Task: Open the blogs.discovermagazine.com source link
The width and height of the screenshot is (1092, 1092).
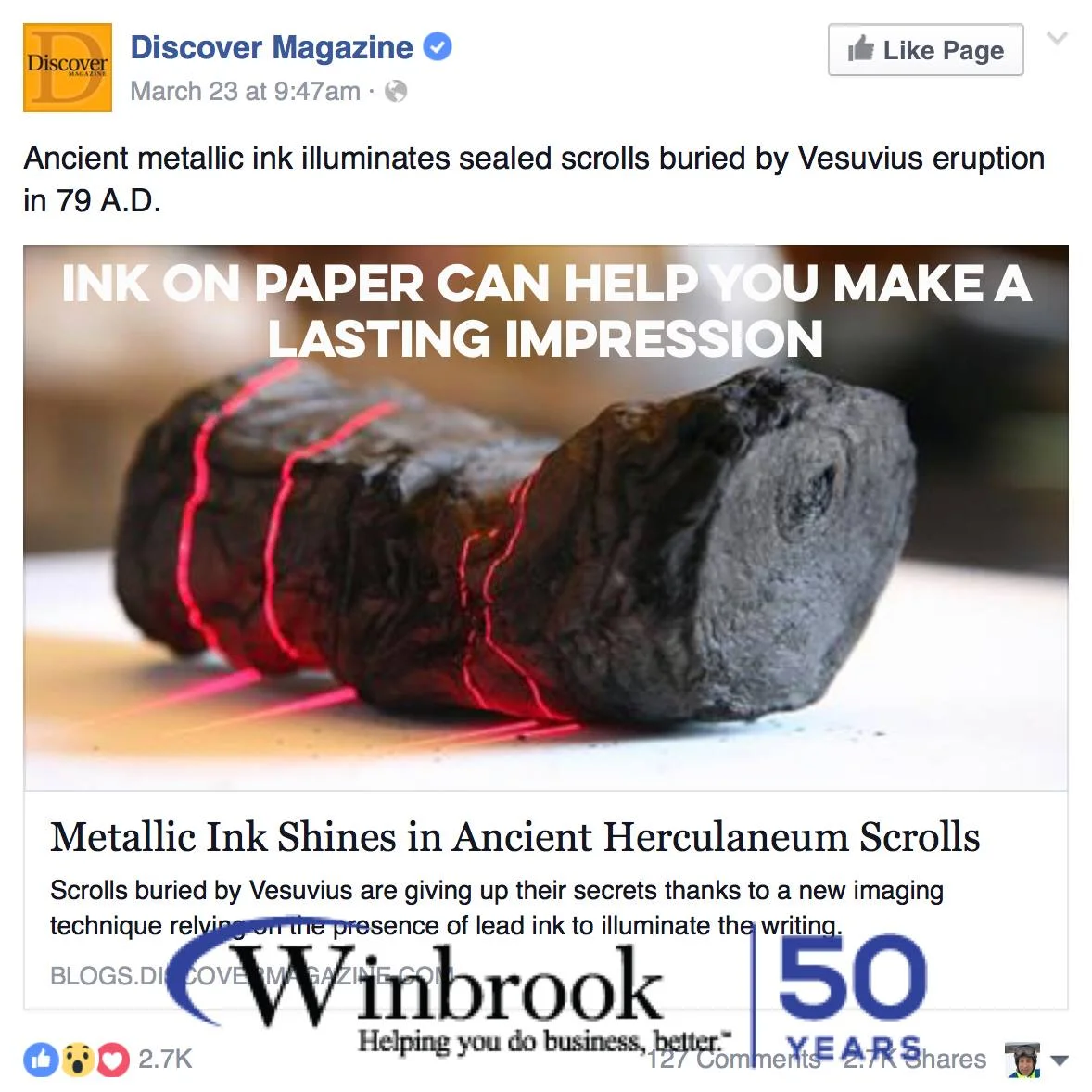Action: coord(251,976)
